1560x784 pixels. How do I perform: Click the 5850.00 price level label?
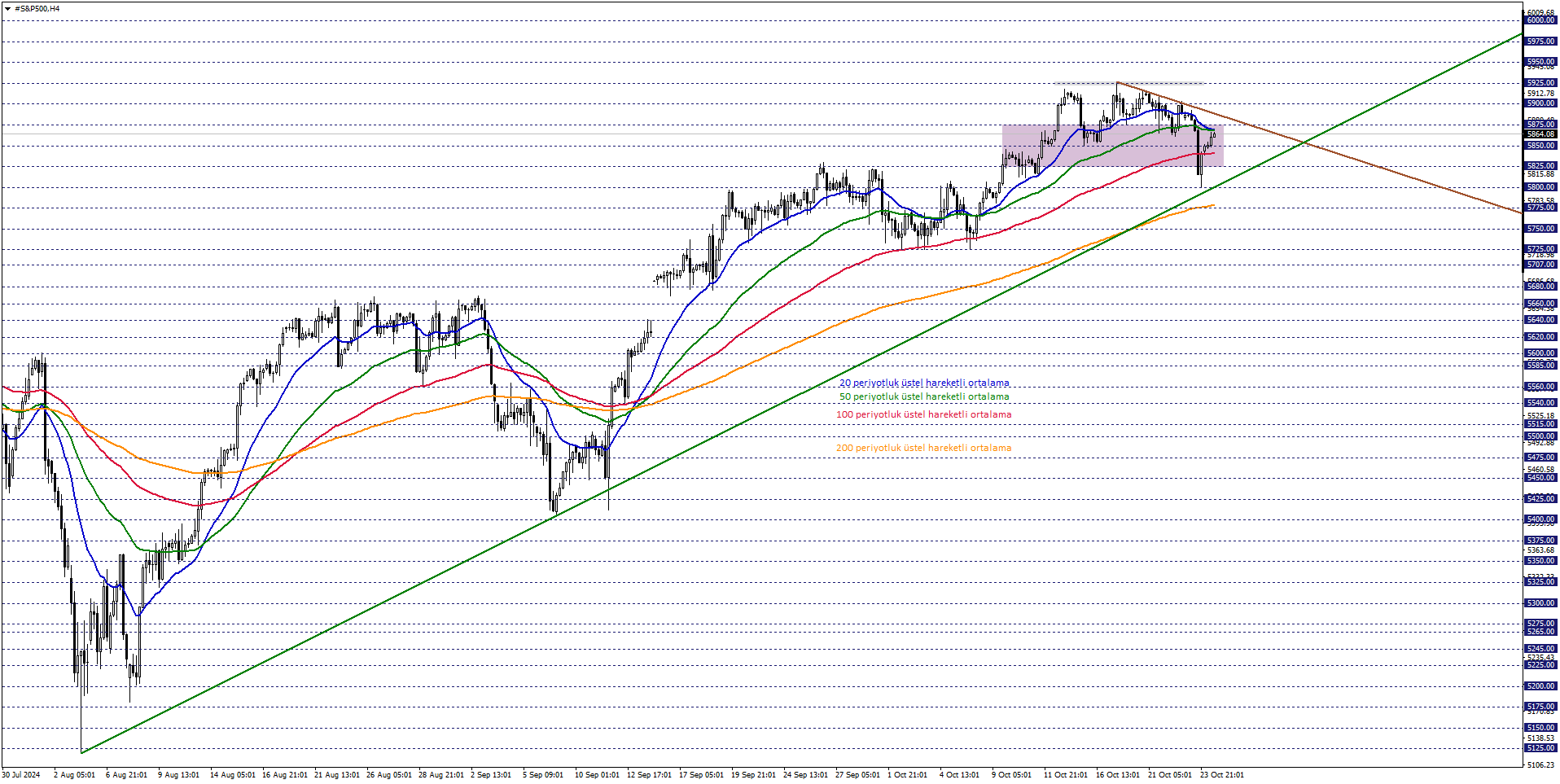point(1540,146)
